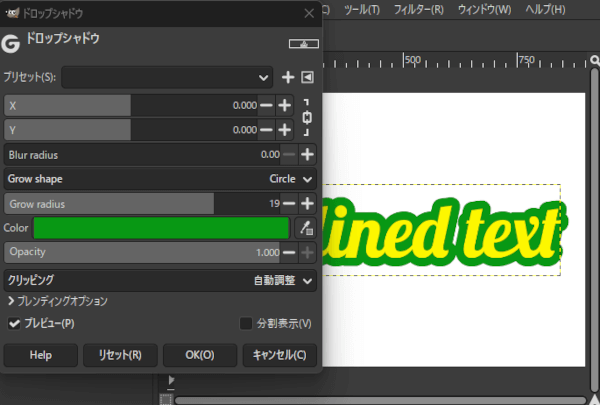Decrease the Y offset with minus

point(266,130)
